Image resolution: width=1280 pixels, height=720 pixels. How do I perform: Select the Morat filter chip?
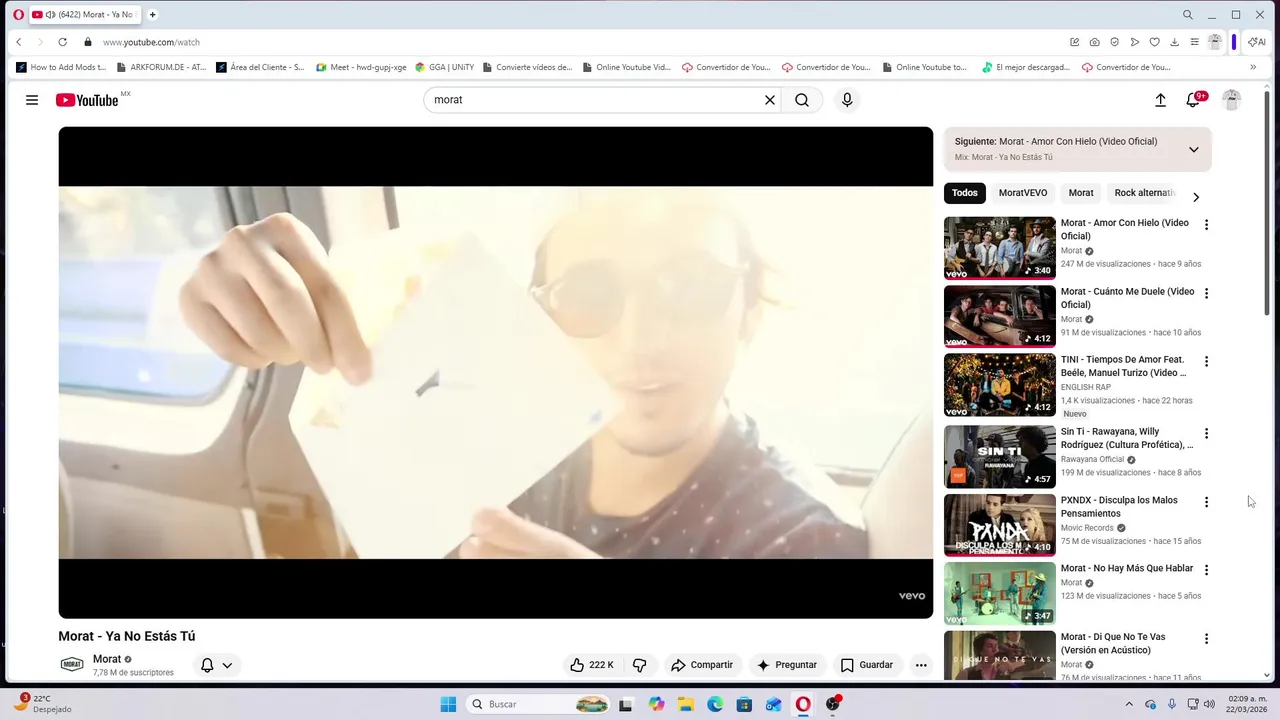(x=1081, y=193)
